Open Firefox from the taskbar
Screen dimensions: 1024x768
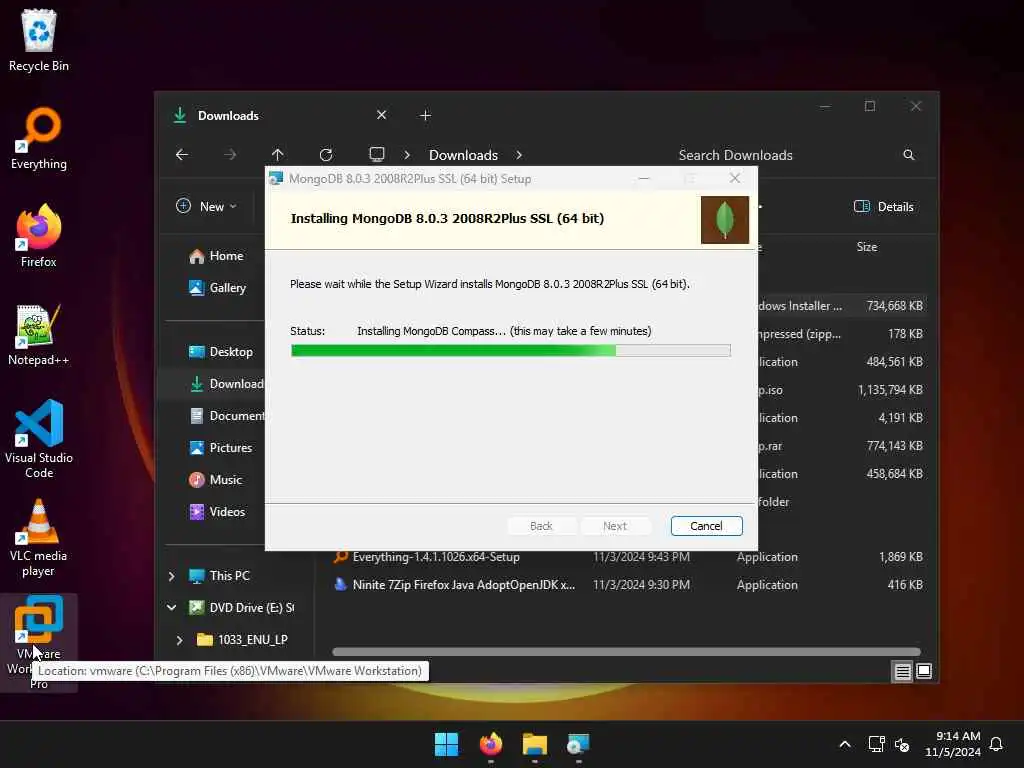click(490, 744)
